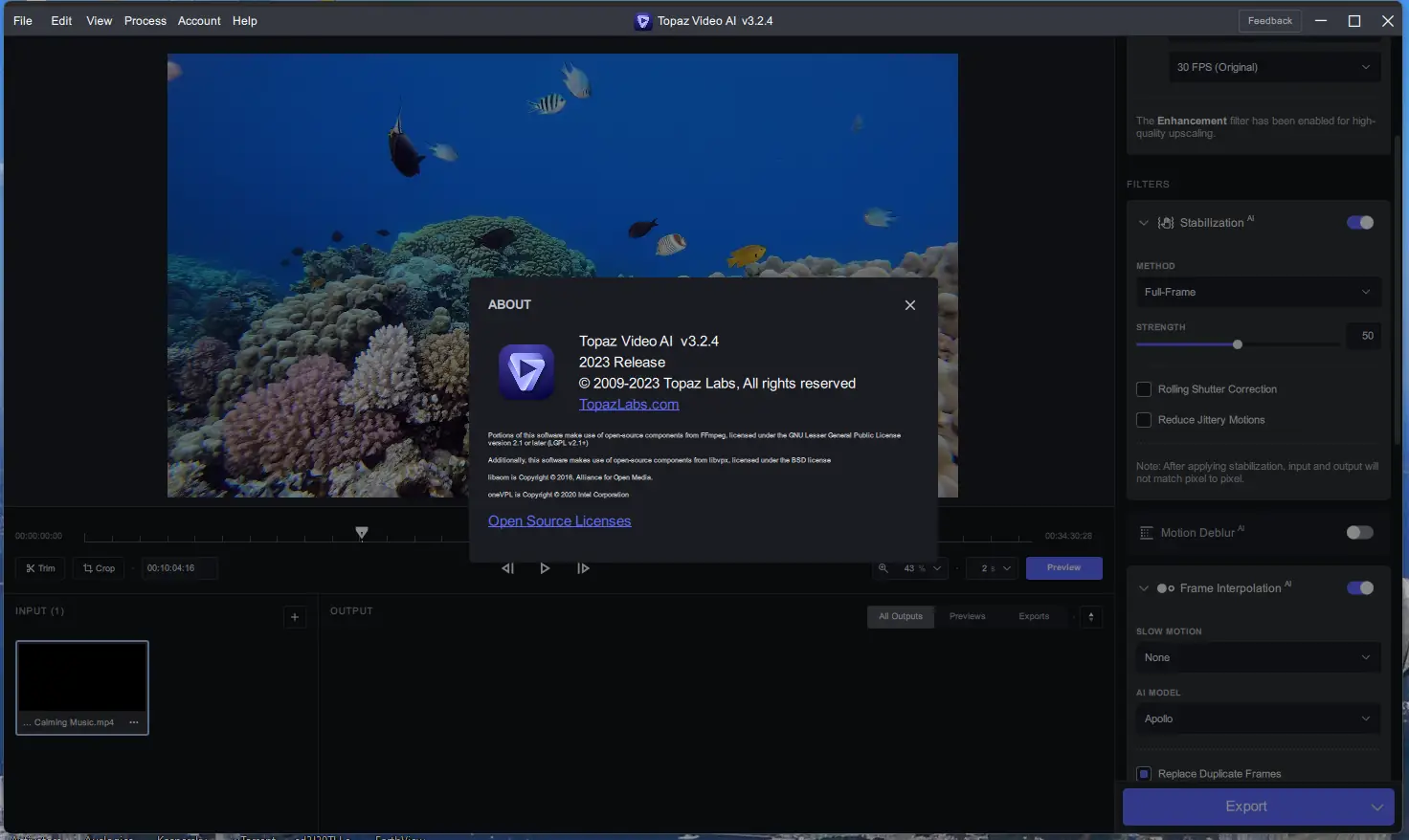Enable Reduce Jittery Motions checkbox
This screenshot has height=840, width=1409.
[1143, 420]
